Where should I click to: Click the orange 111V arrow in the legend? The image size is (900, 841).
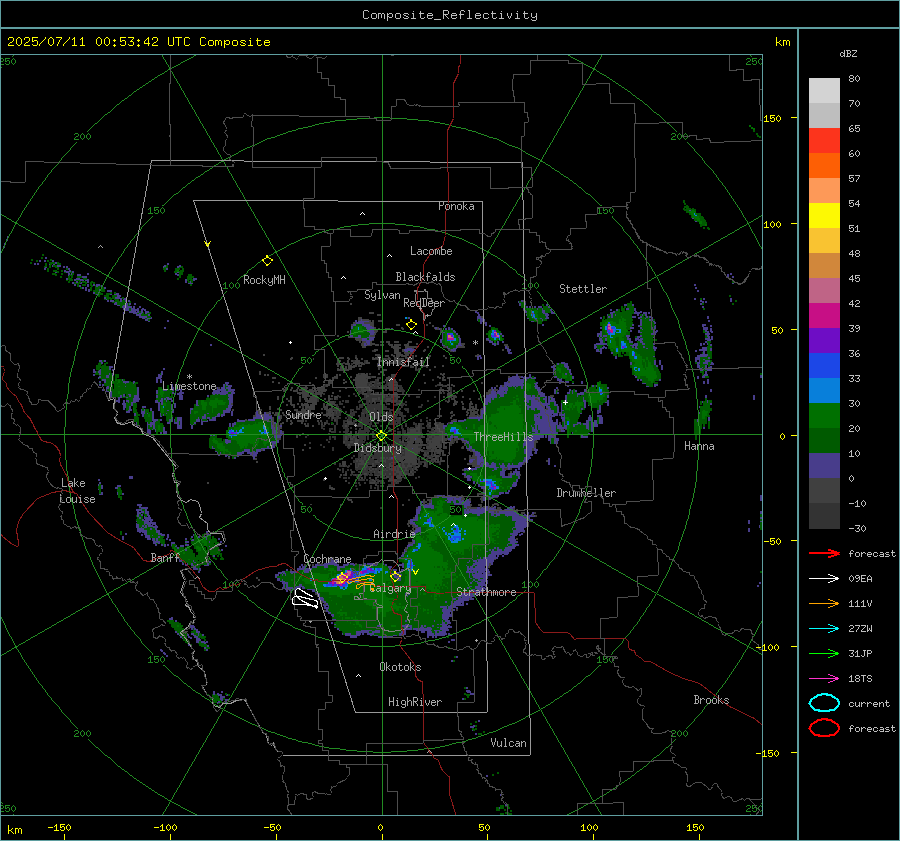[x=824, y=603]
